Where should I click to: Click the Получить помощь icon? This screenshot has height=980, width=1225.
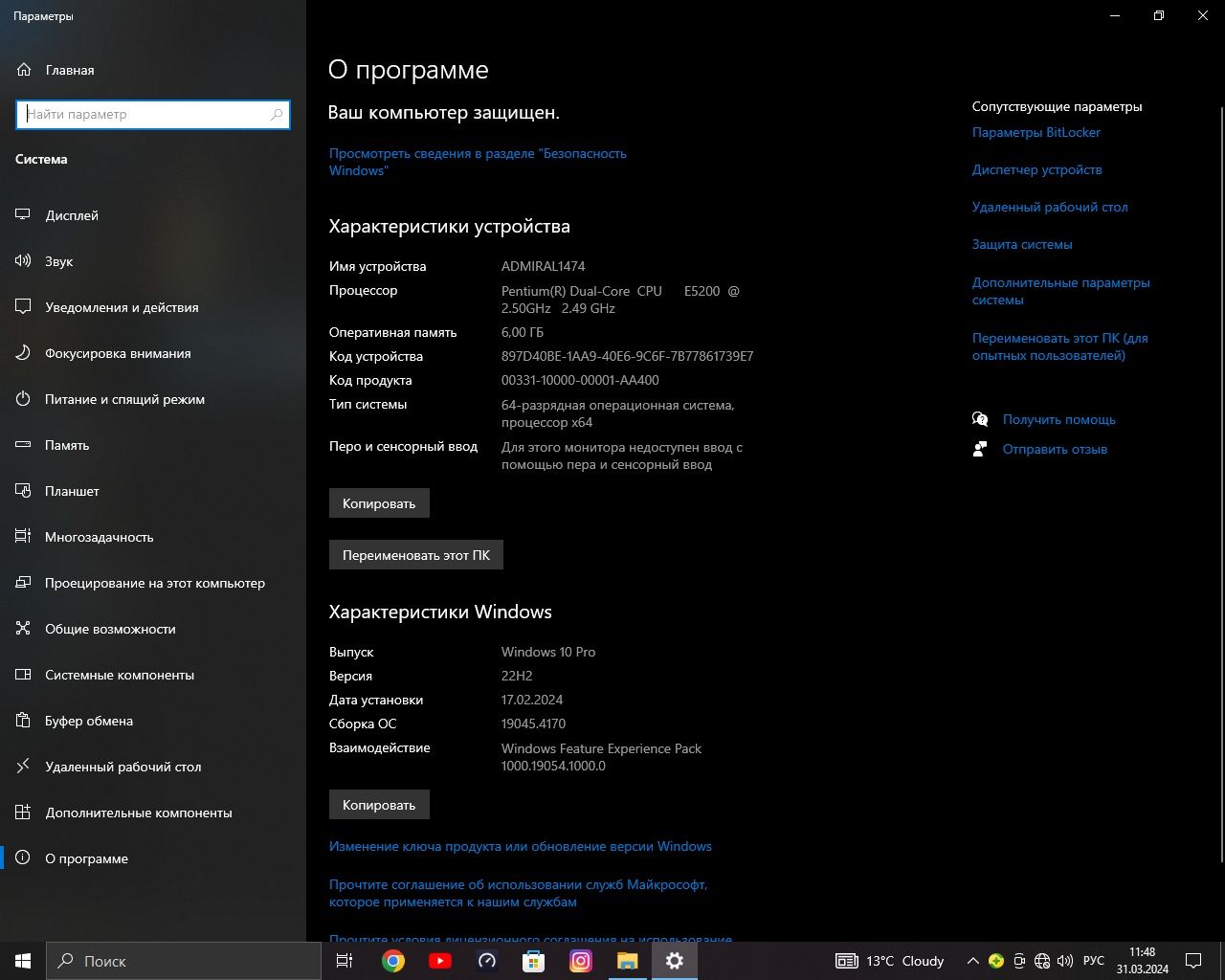980,419
